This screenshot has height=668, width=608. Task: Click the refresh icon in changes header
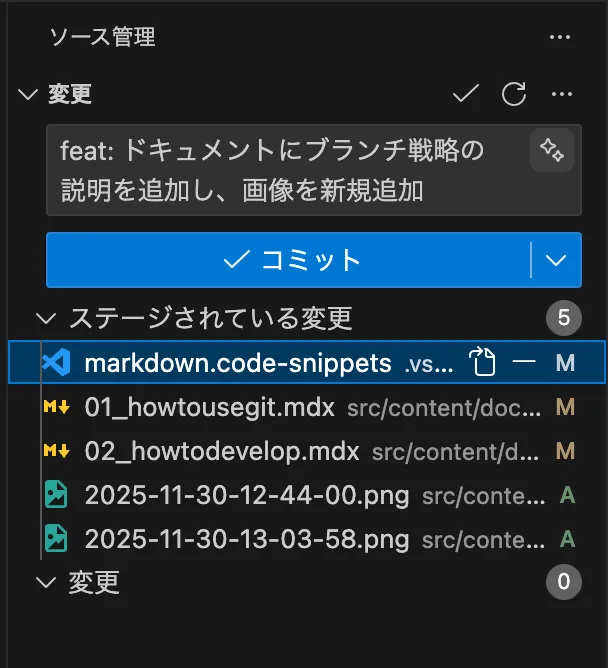tap(514, 94)
